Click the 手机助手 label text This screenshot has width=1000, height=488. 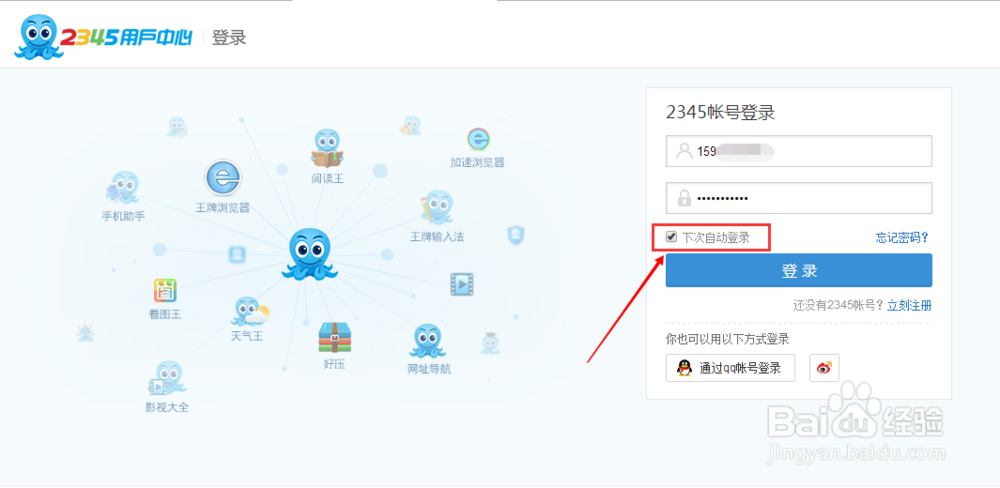124,216
